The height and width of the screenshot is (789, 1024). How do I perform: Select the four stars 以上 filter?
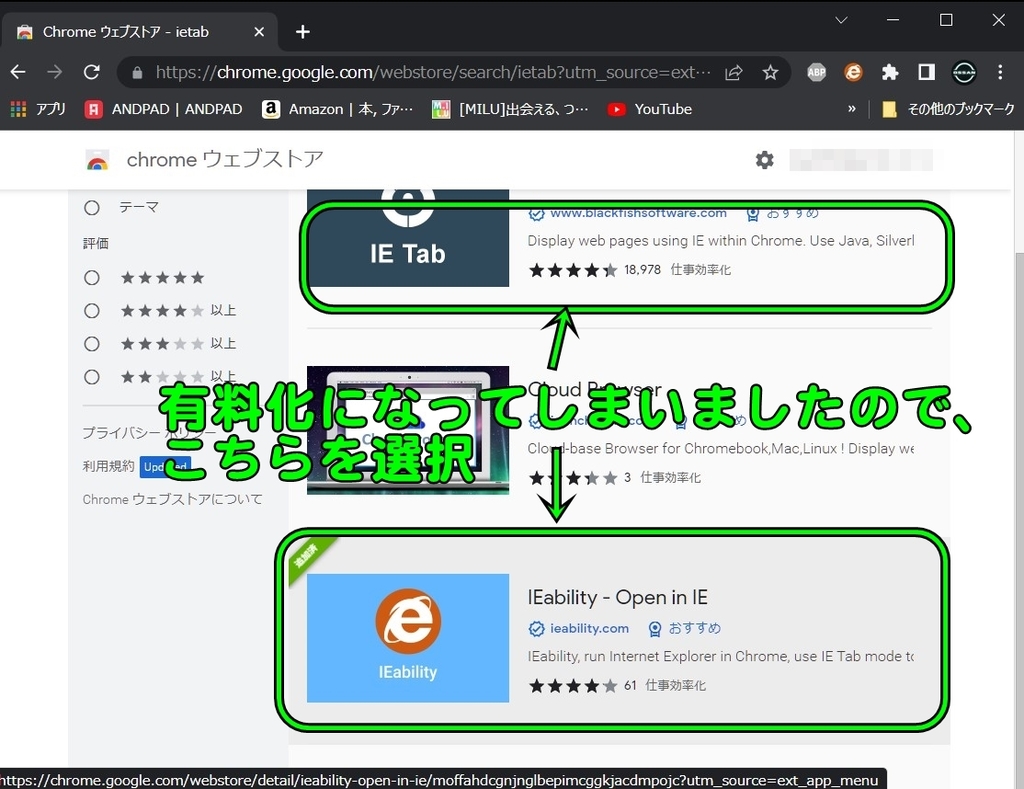(92, 310)
